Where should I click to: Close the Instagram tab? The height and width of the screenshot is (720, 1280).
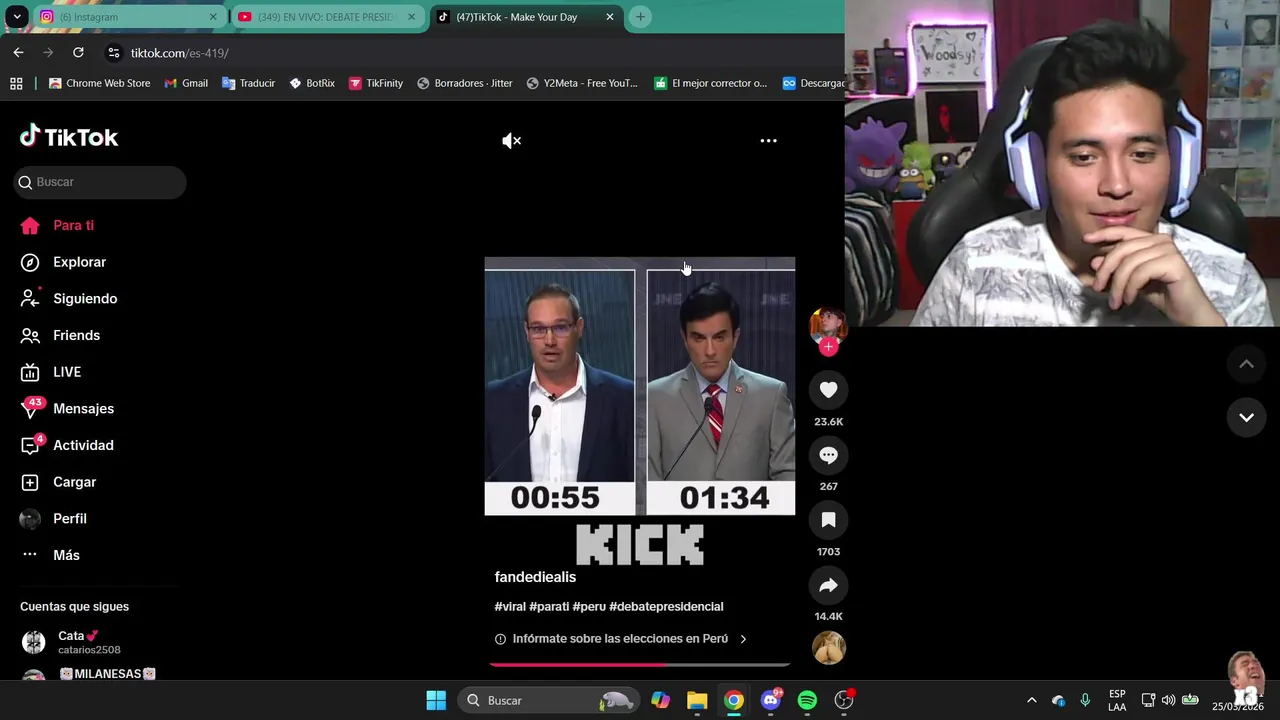click(213, 17)
